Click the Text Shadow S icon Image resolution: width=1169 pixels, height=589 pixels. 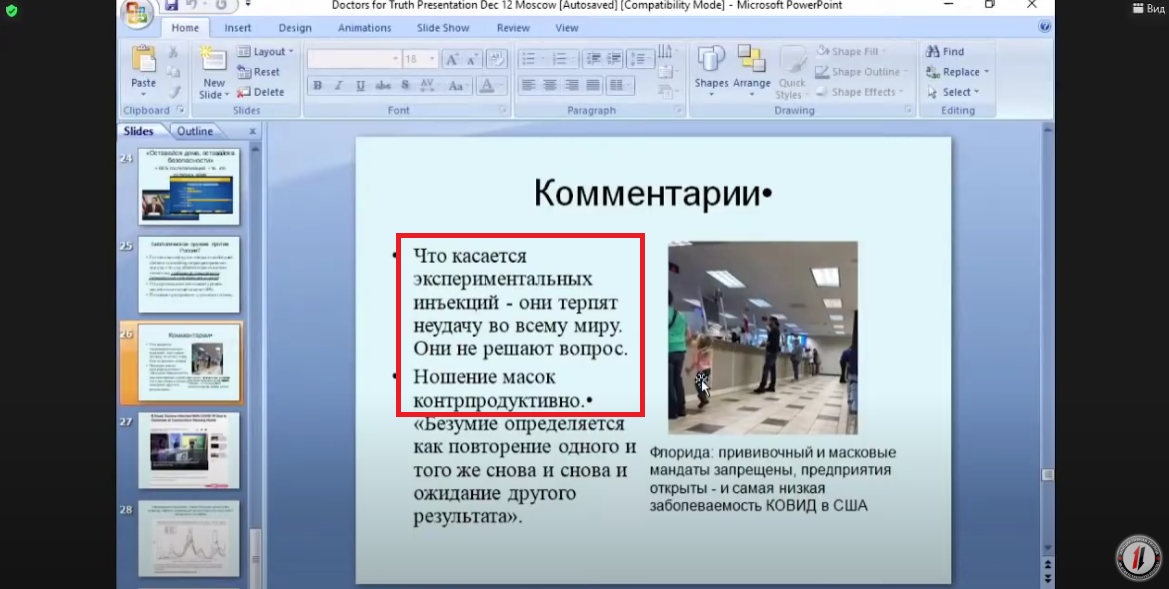click(405, 86)
